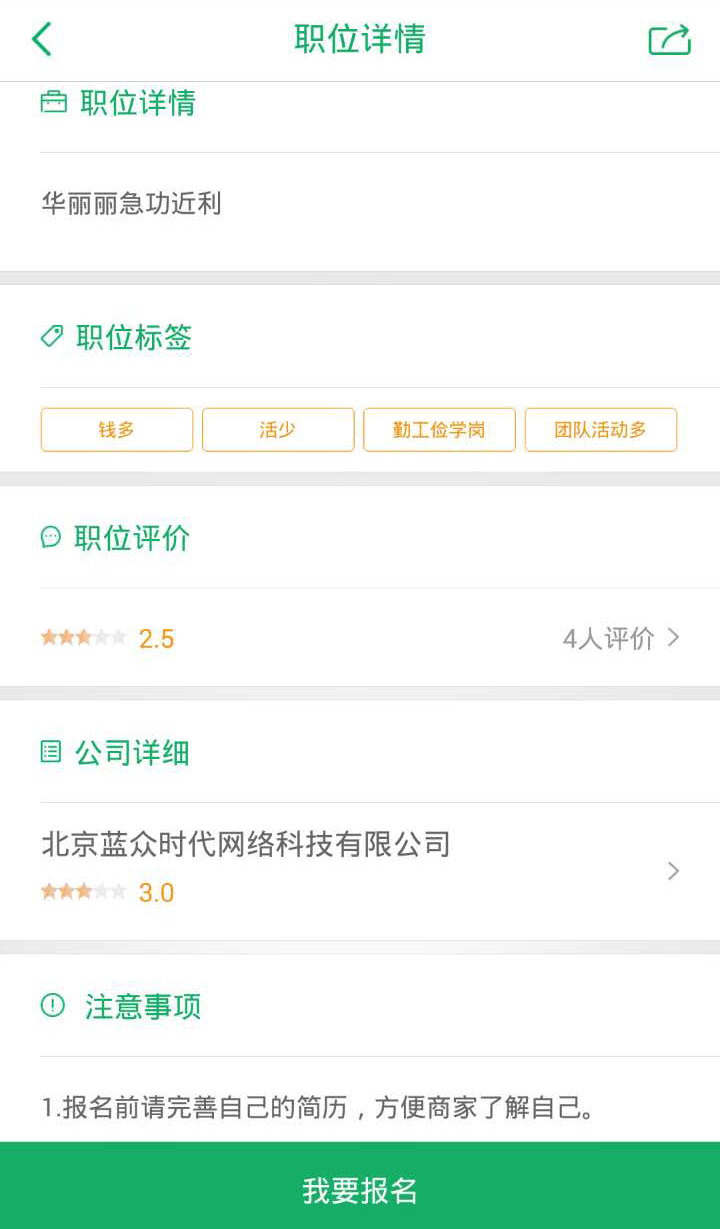Tap the share icon in header
Image resolution: width=720 pixels, height=1229 pixels.
pos(669,40)
